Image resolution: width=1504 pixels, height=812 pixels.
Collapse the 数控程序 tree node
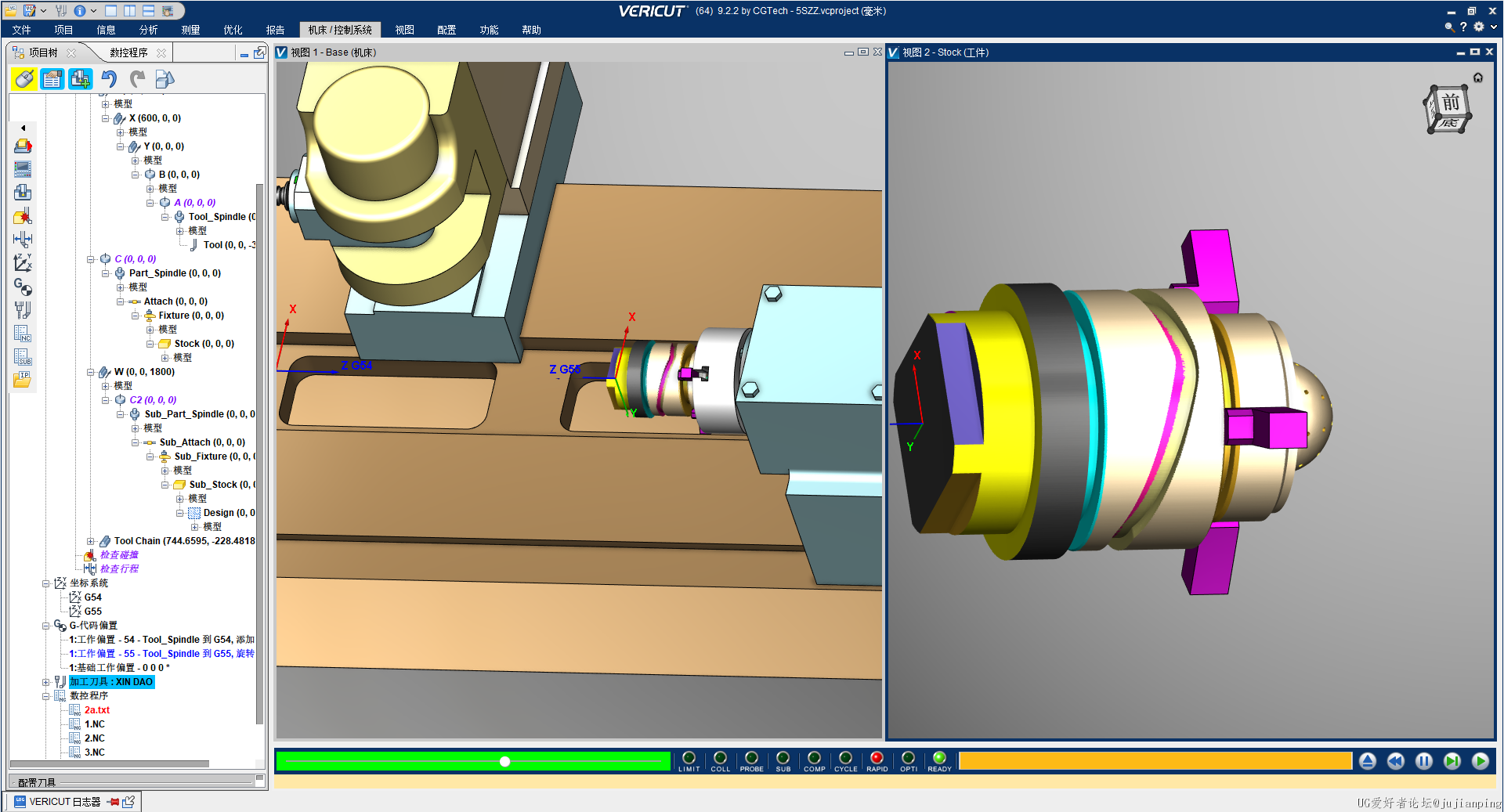pyautogui.click(x=46, y=696)
